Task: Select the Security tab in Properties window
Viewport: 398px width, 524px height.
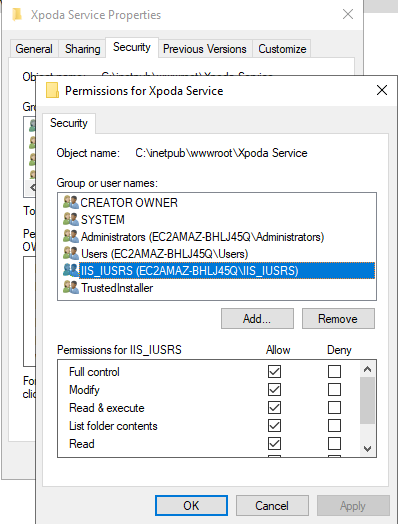Action: [x=132, y=47]
